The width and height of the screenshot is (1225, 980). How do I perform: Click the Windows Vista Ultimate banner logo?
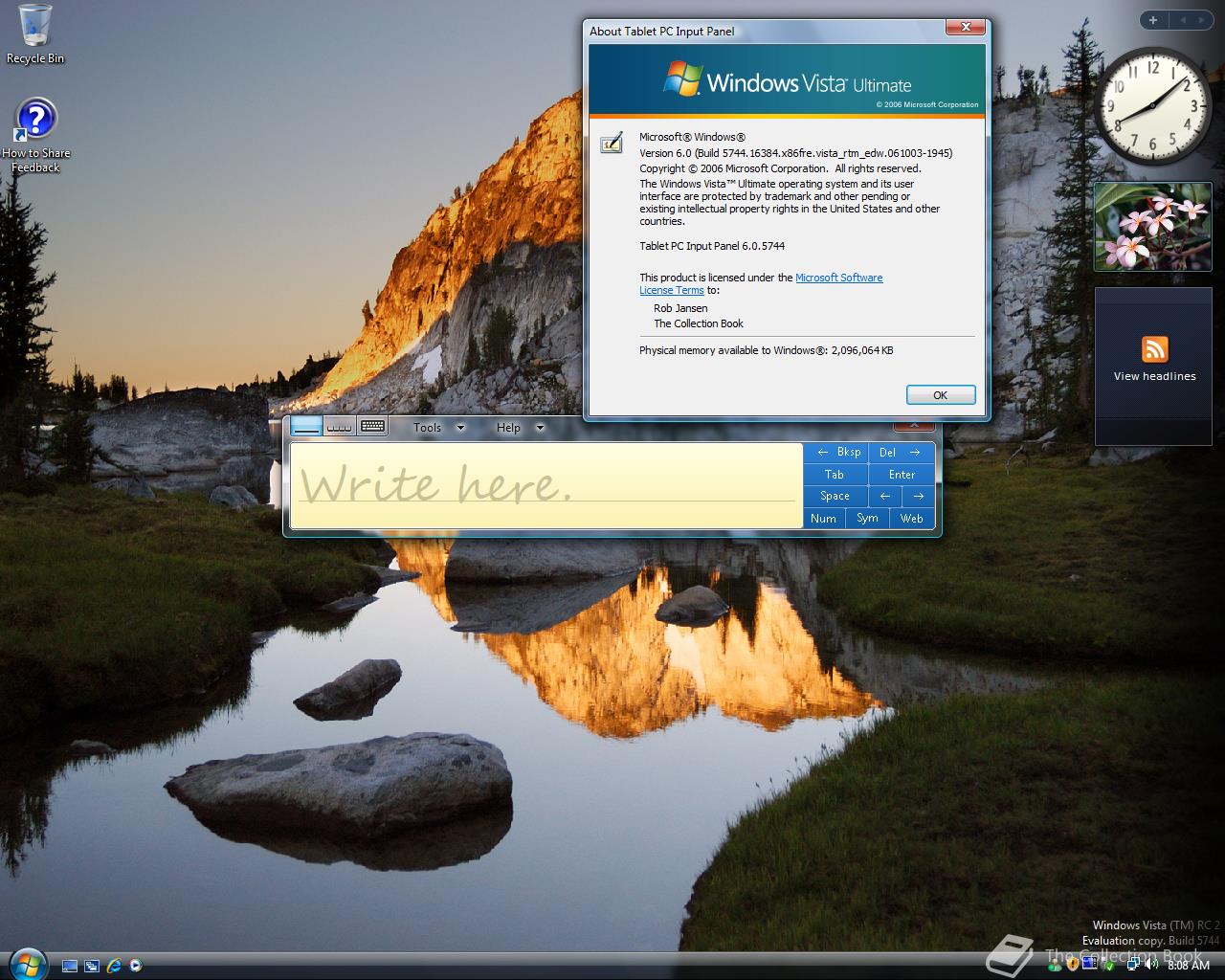point(787,80)
